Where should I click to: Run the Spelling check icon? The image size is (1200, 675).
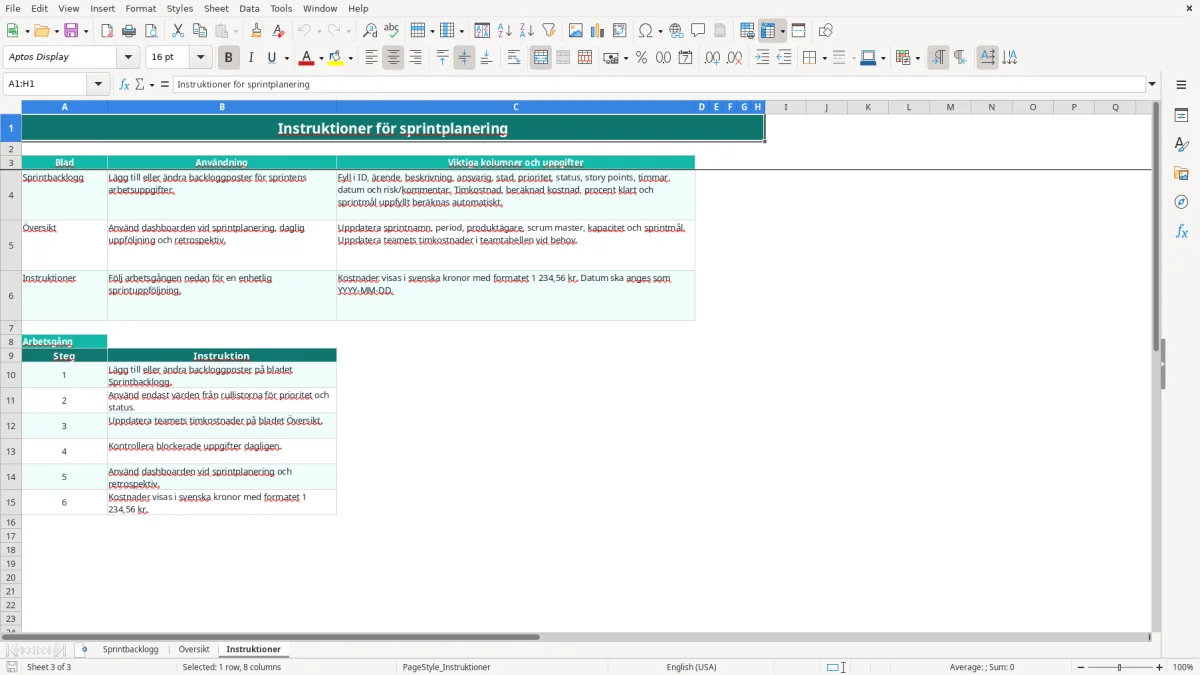click(392, 31)
